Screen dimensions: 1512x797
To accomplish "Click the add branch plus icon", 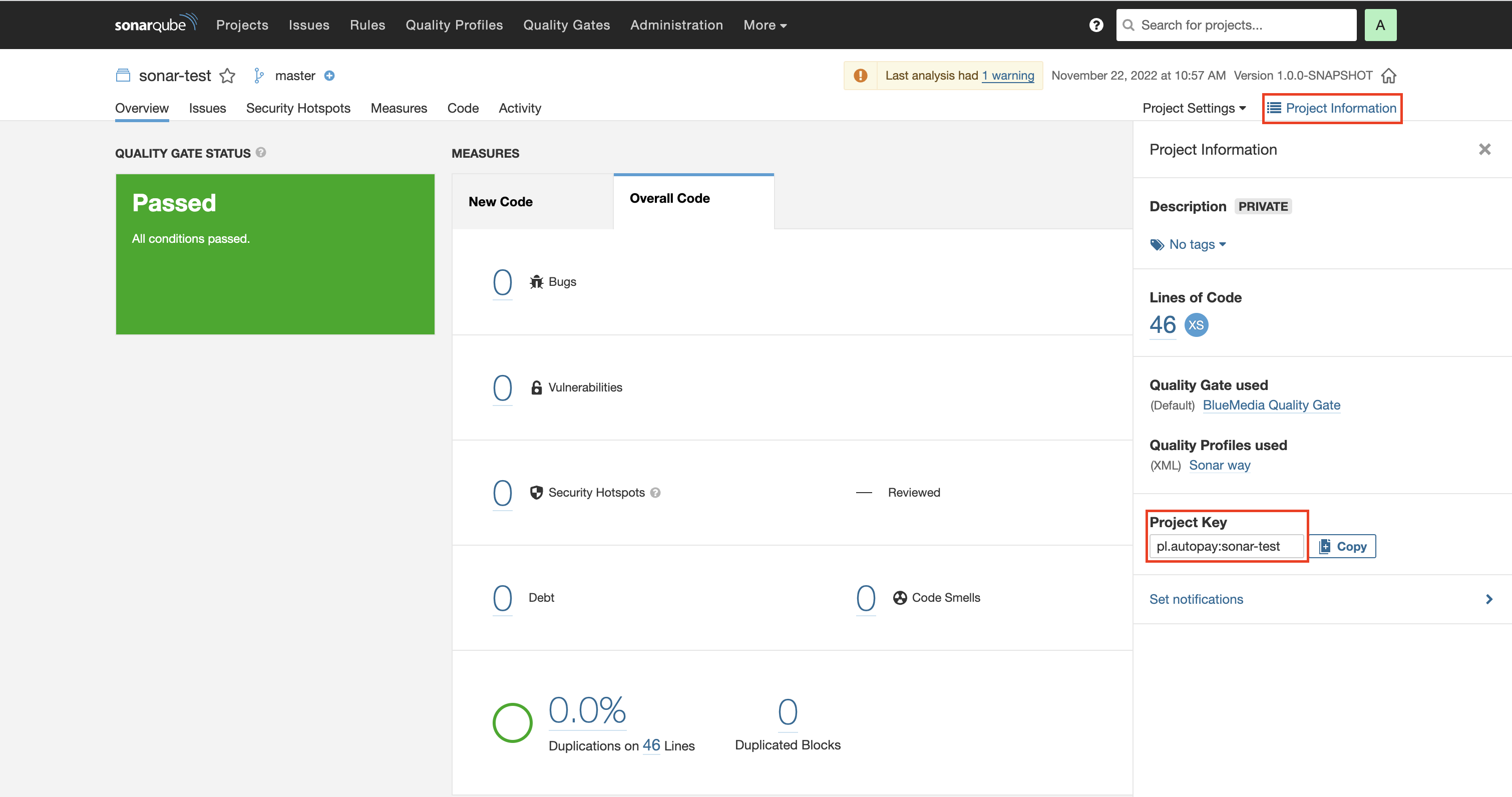I will click(x=329, y=76).
